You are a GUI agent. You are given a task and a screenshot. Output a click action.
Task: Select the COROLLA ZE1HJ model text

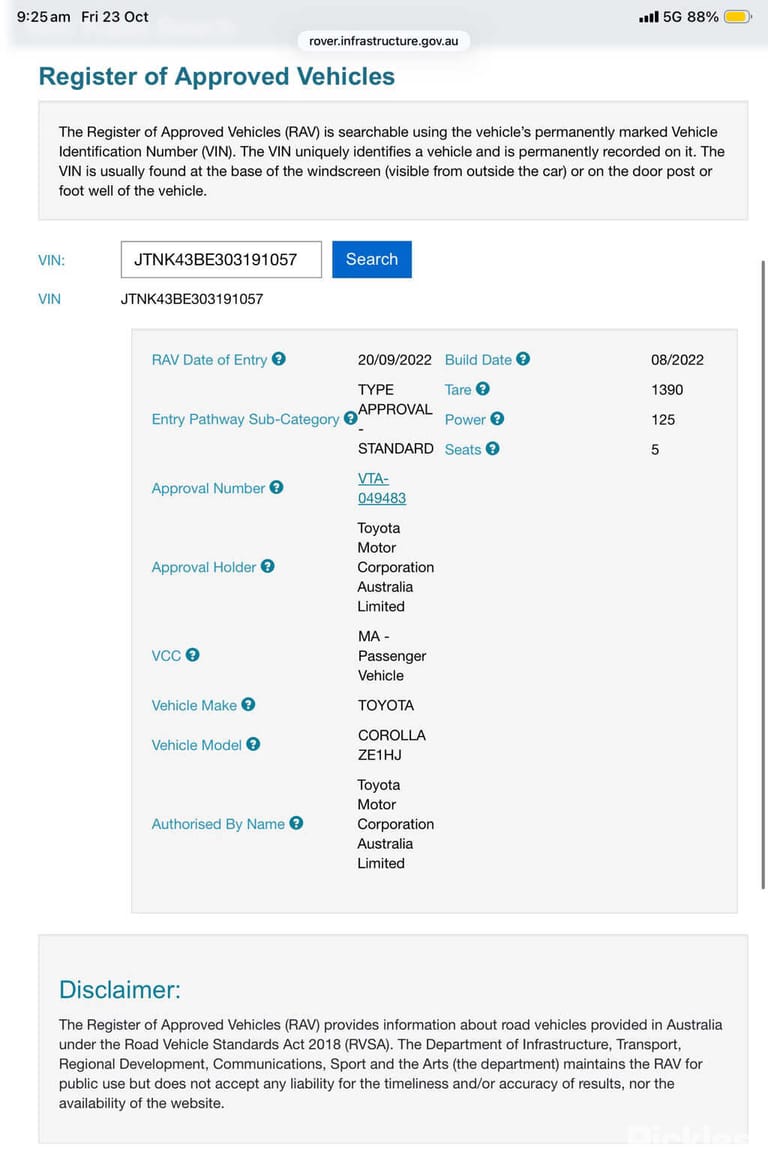tap(391, 745)
